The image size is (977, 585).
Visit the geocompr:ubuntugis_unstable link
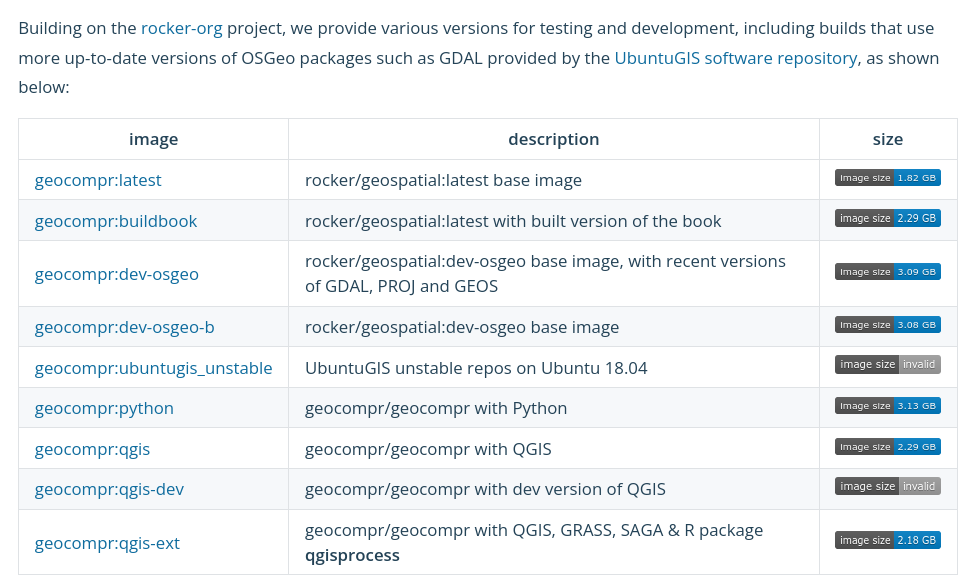(x=153, y=368)
